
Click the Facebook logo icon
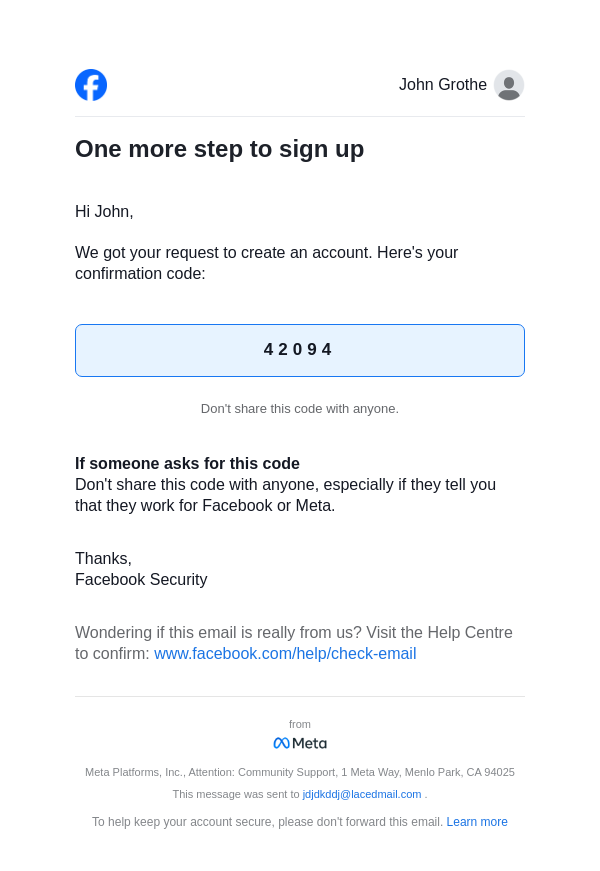pyautogui.click(x=91, y=85)
